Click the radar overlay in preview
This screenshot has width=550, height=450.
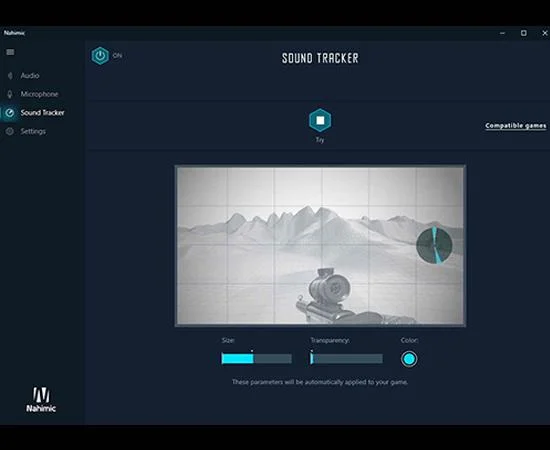(x=434, y=245)
